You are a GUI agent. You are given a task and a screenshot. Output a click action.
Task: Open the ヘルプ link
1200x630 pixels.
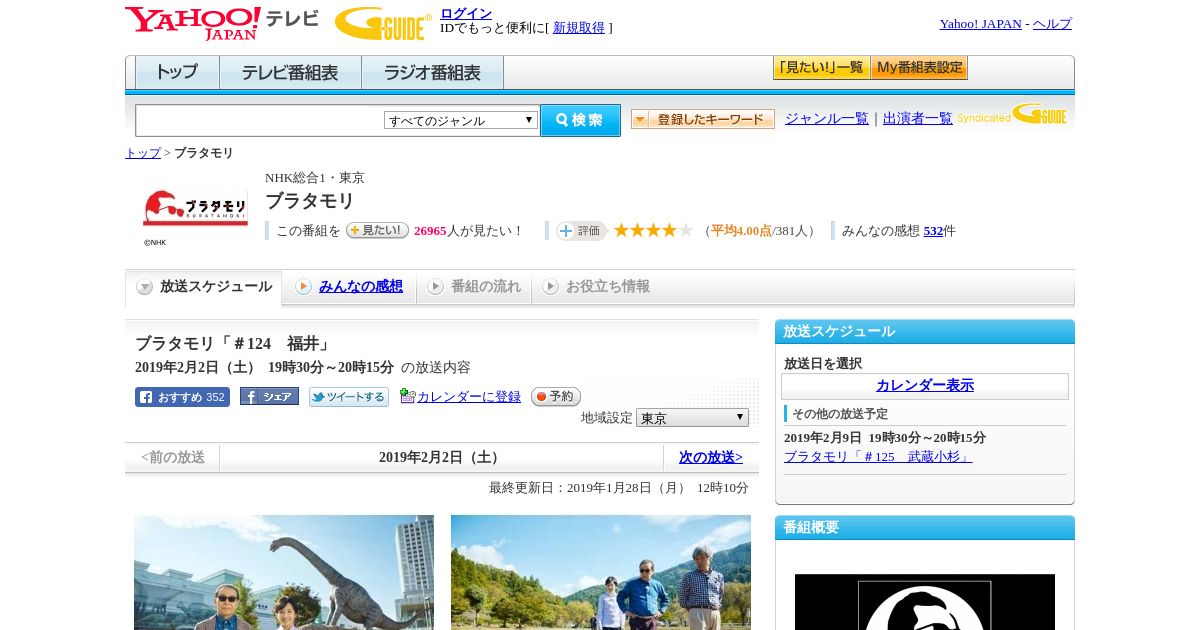pos(1052,24)
